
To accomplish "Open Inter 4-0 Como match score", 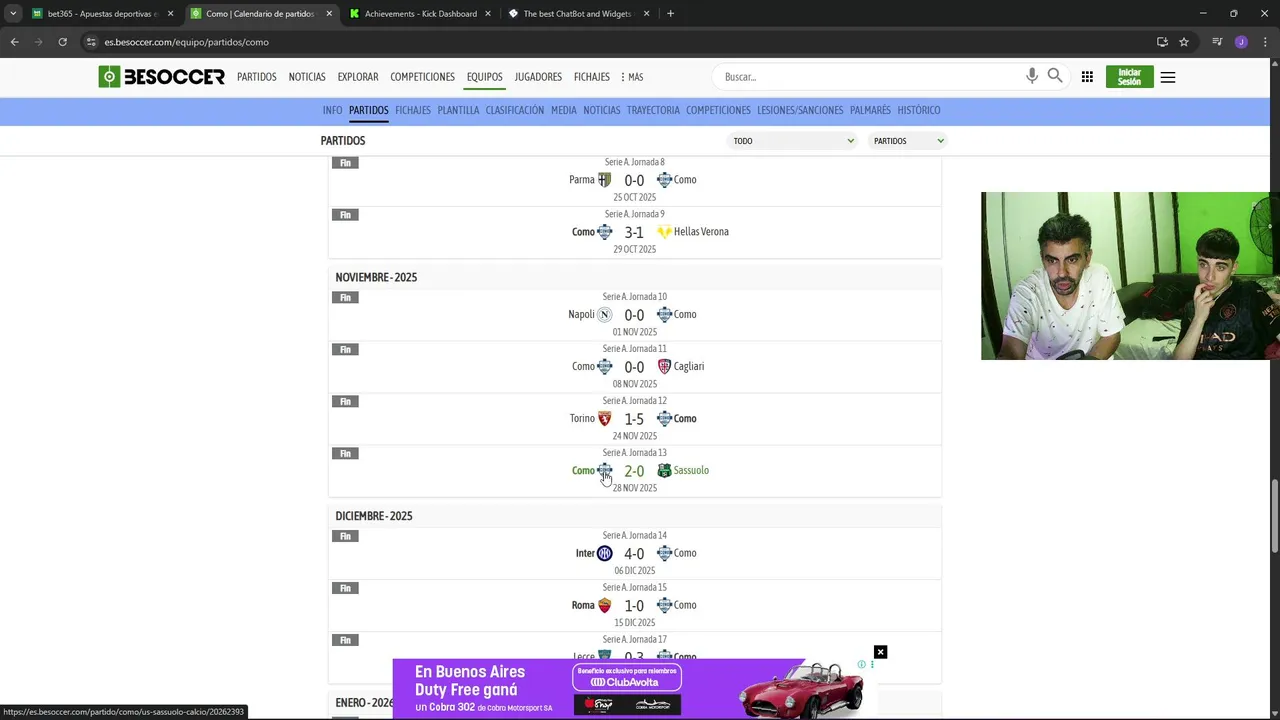I will (634, 554).
